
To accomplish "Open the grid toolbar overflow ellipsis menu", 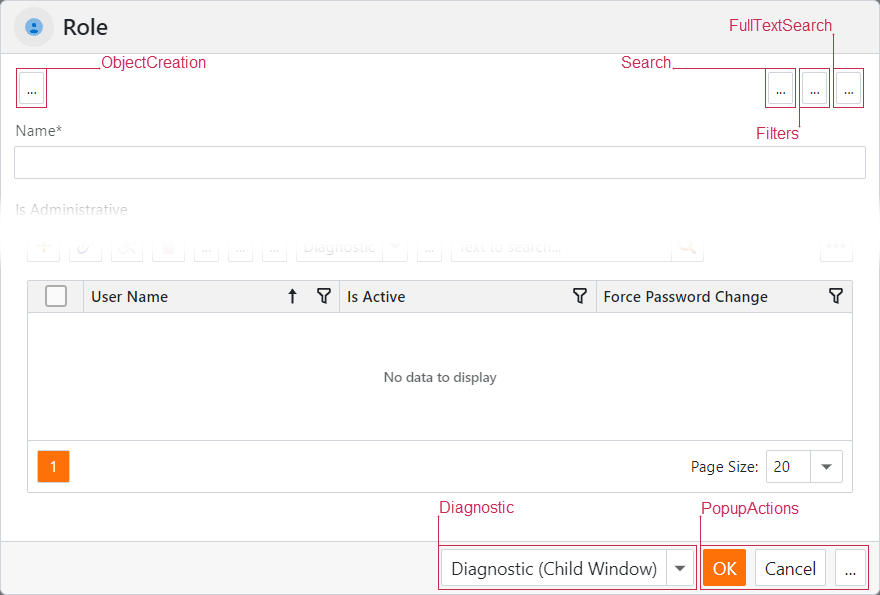I will pos(836,248).
